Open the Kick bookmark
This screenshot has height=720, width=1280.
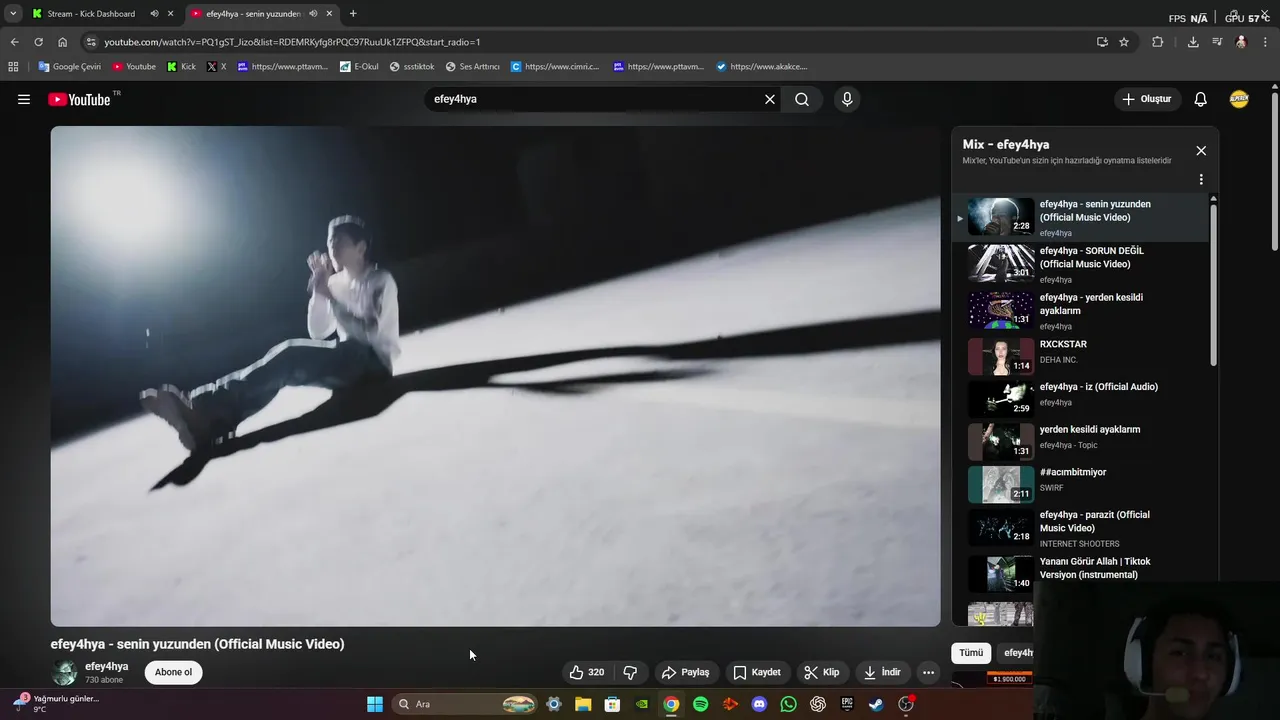(x=181, y=67)
